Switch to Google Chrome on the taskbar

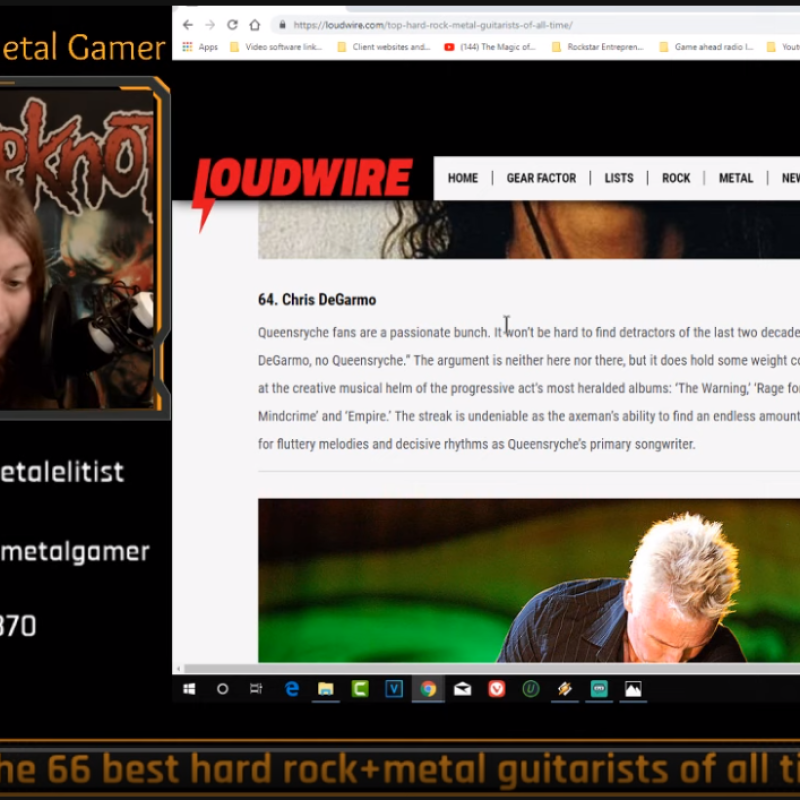pyautogui.click(x=428, y=689)
